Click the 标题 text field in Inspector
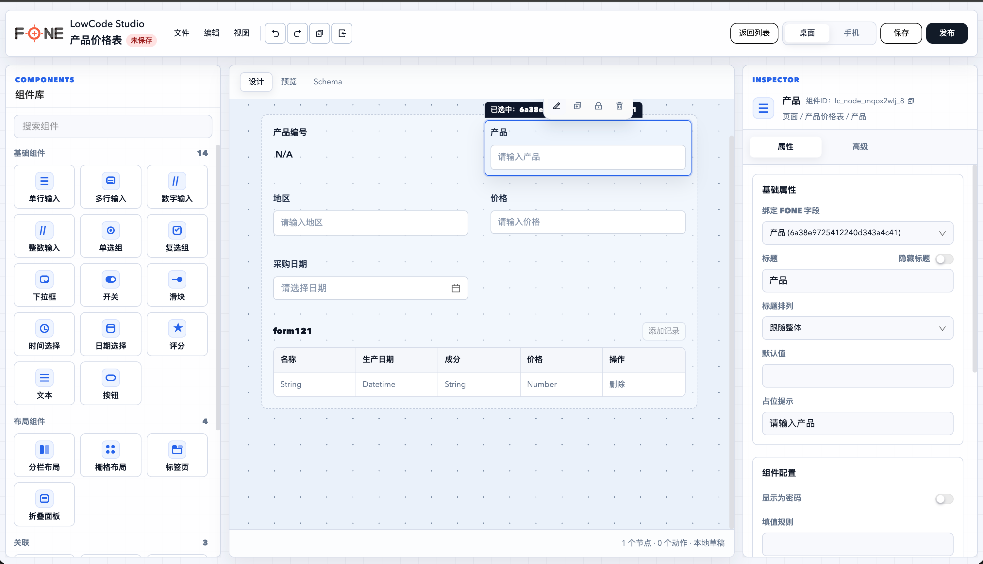983x564 pixels. pos(858,281)
